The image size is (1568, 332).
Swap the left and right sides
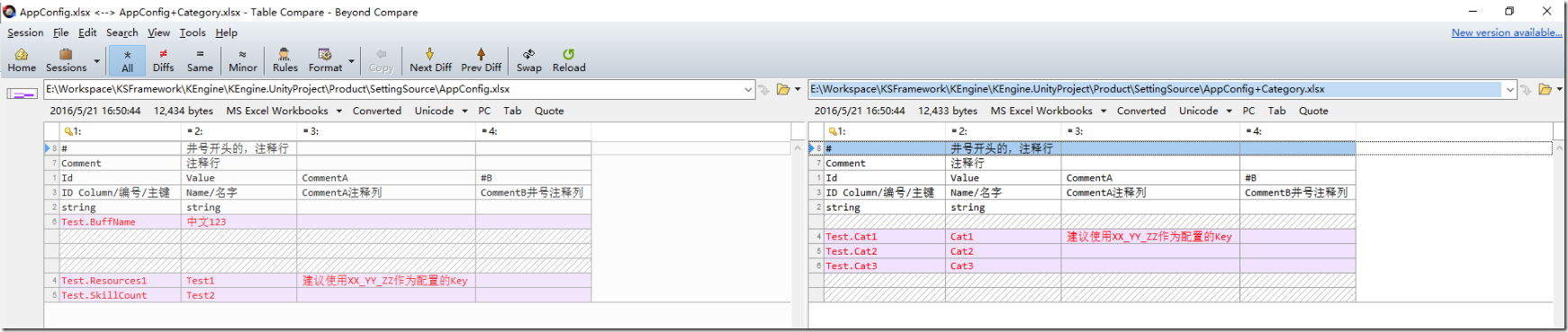(x=528, y=60)
